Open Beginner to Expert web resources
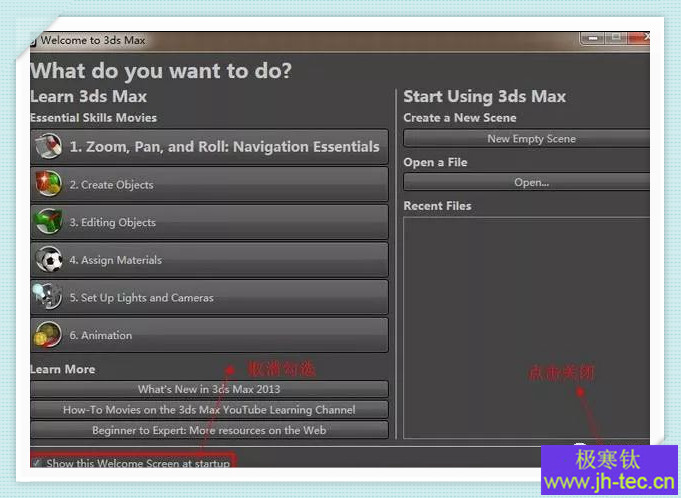This screenshot has height=498, width=681. coord(209,430)
